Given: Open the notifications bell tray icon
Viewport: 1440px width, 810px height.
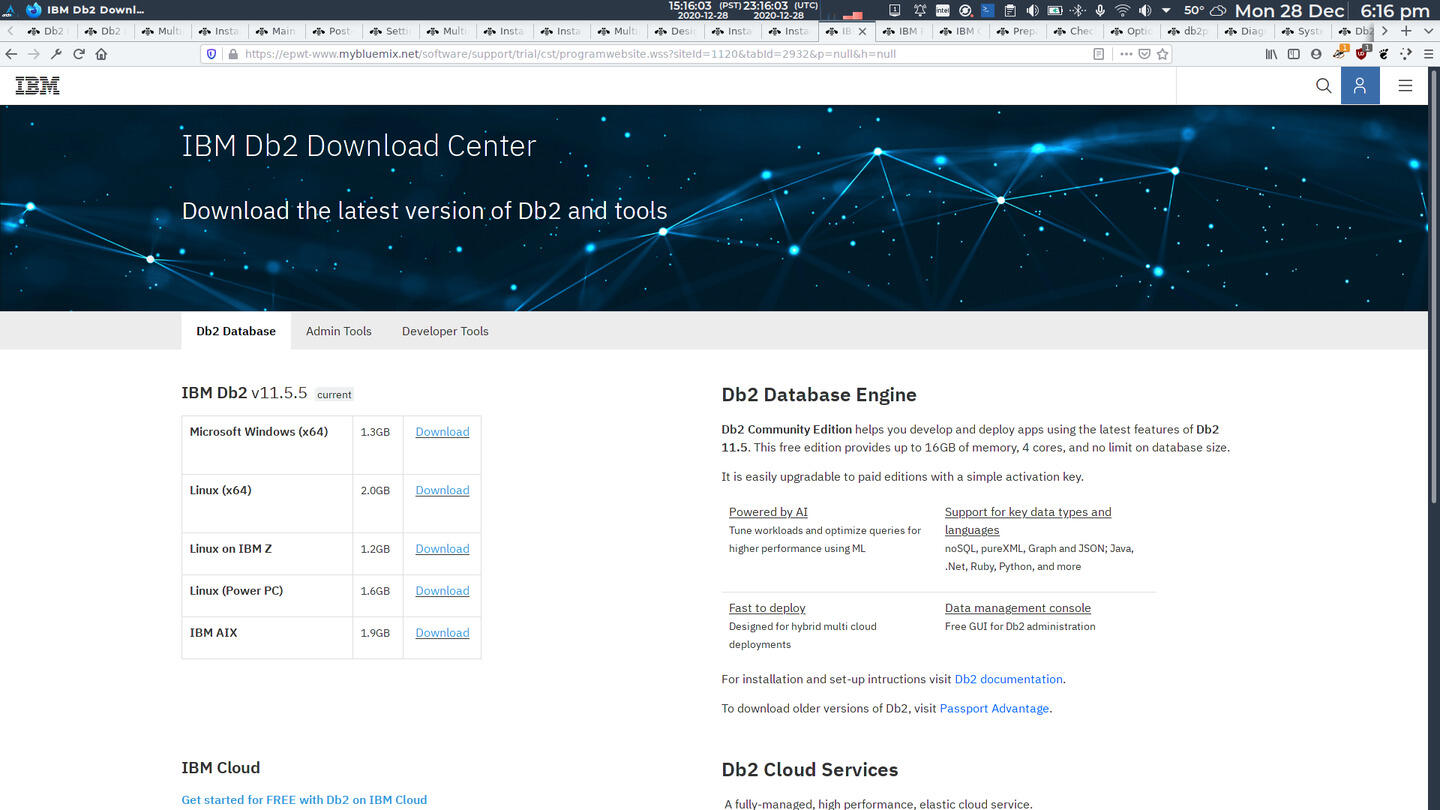Looking at the screenshot, I should pos(919,10).
